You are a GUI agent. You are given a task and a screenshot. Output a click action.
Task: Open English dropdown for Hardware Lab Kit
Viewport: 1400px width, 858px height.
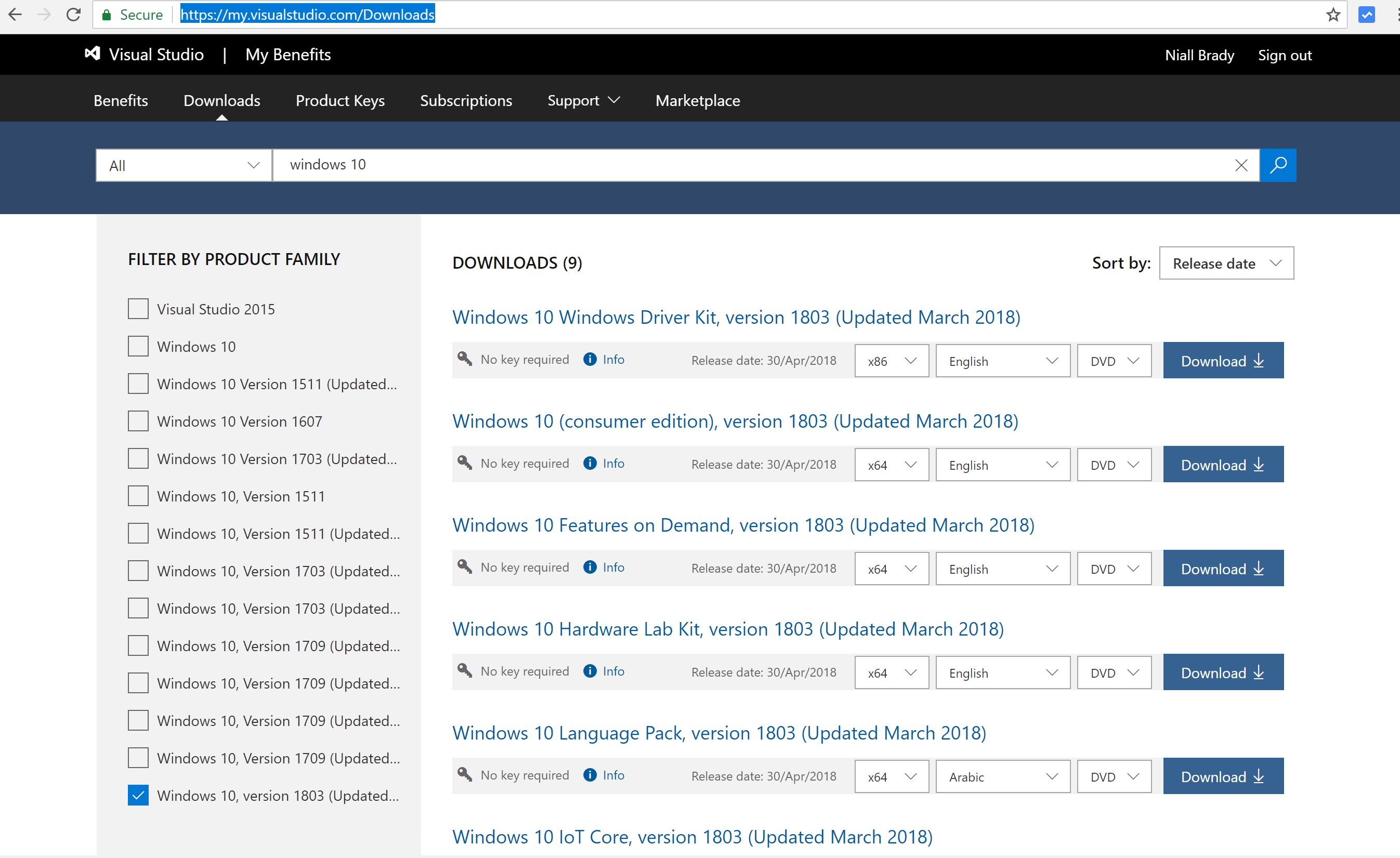coord(1003,672)
